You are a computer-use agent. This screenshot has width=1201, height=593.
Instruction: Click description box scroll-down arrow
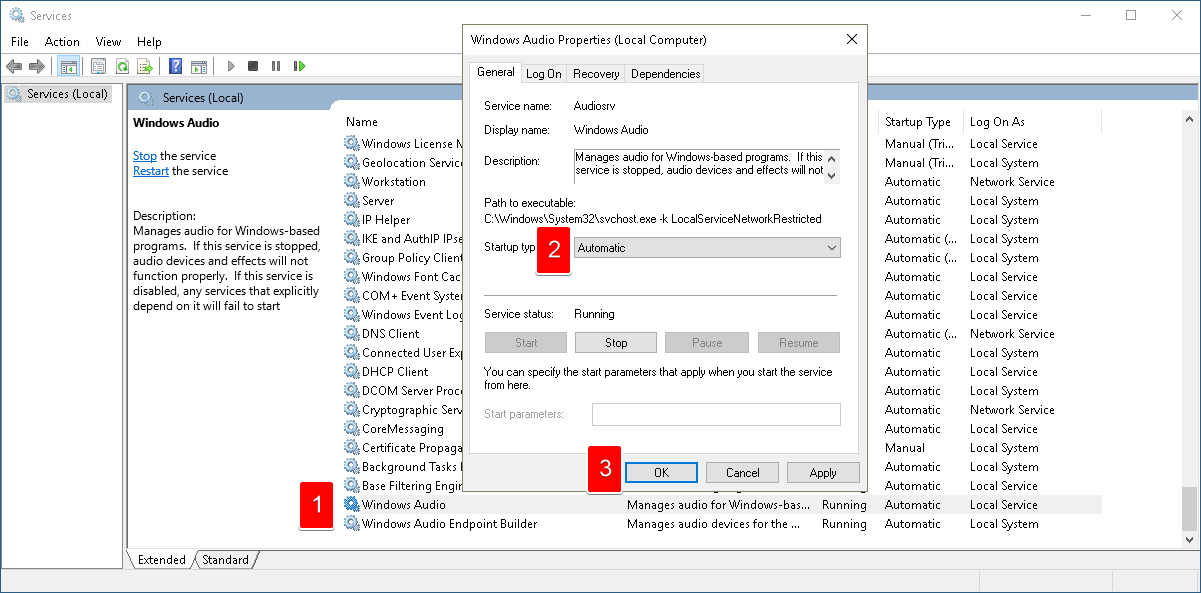[x=833, y=175]
